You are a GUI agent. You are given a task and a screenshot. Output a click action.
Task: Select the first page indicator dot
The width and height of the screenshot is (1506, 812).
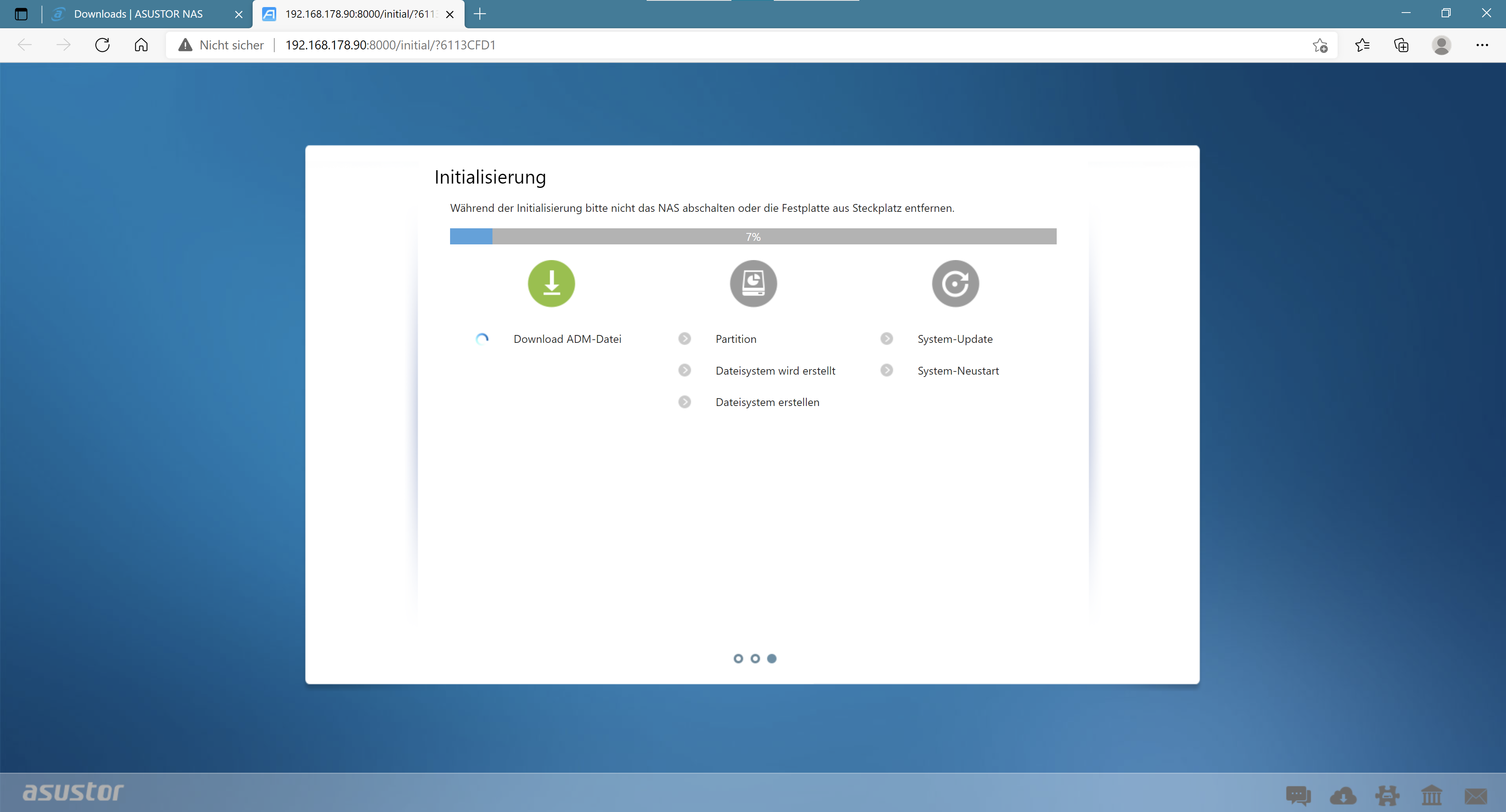(x=738, y=658)
